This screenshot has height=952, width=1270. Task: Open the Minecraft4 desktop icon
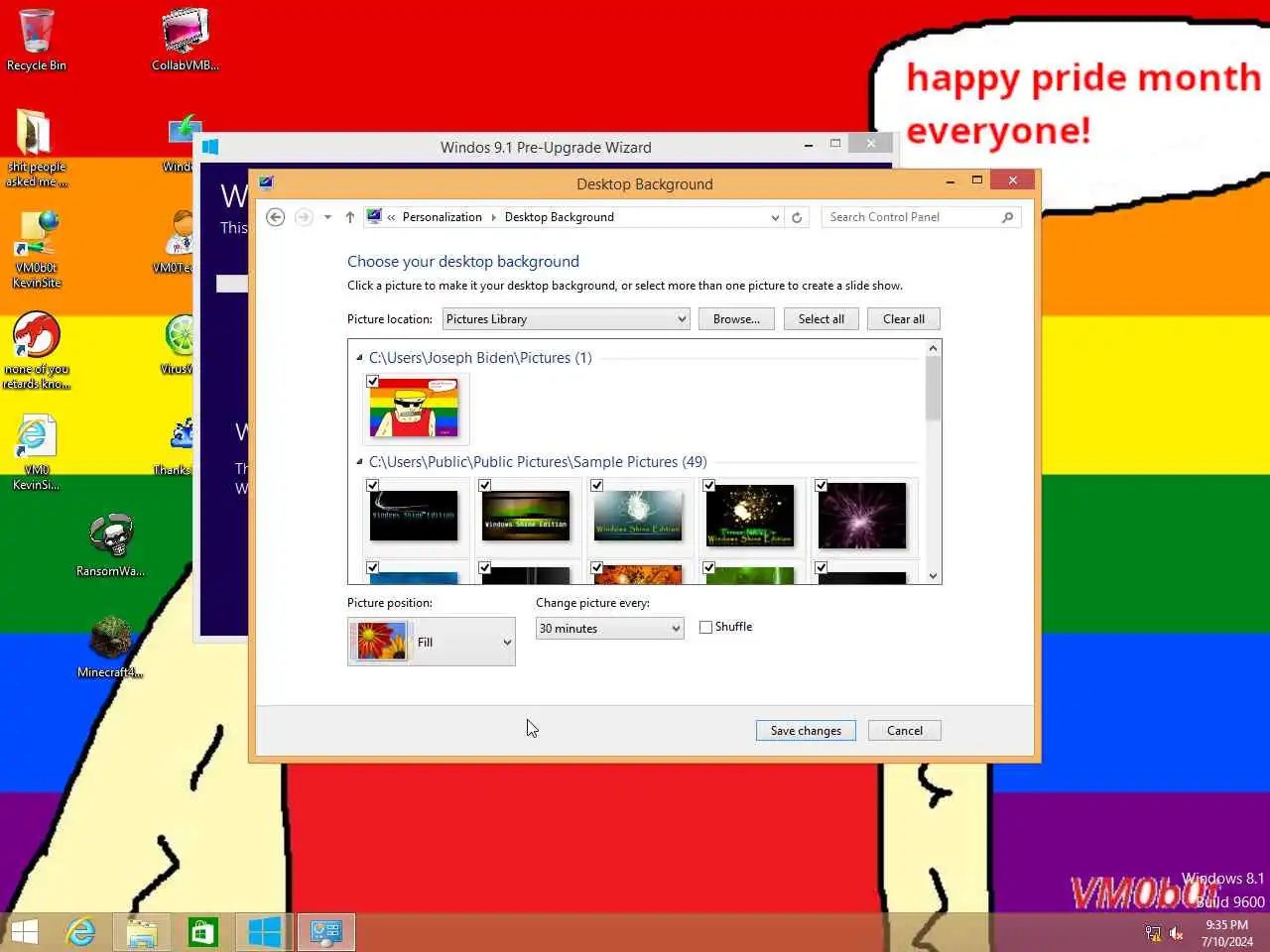(110, 647)
